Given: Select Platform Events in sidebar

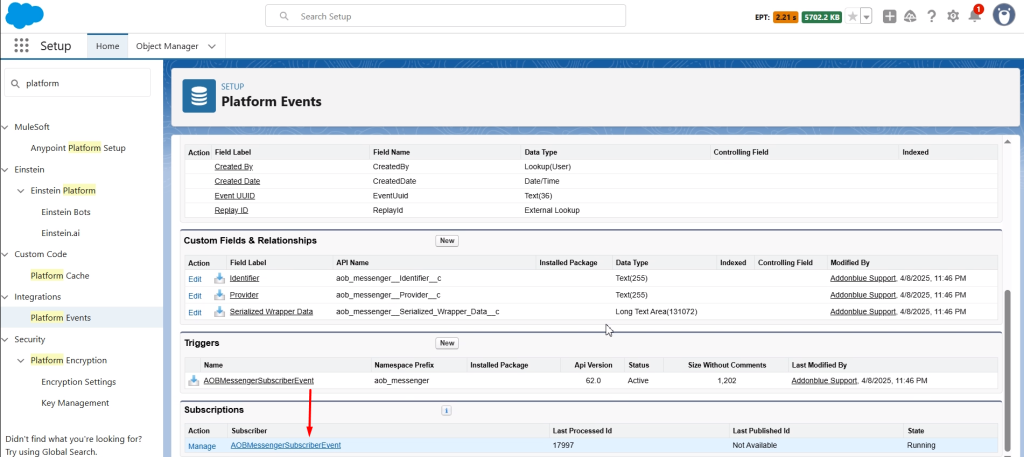Looking at the screenshot, I should pos(61,318).
